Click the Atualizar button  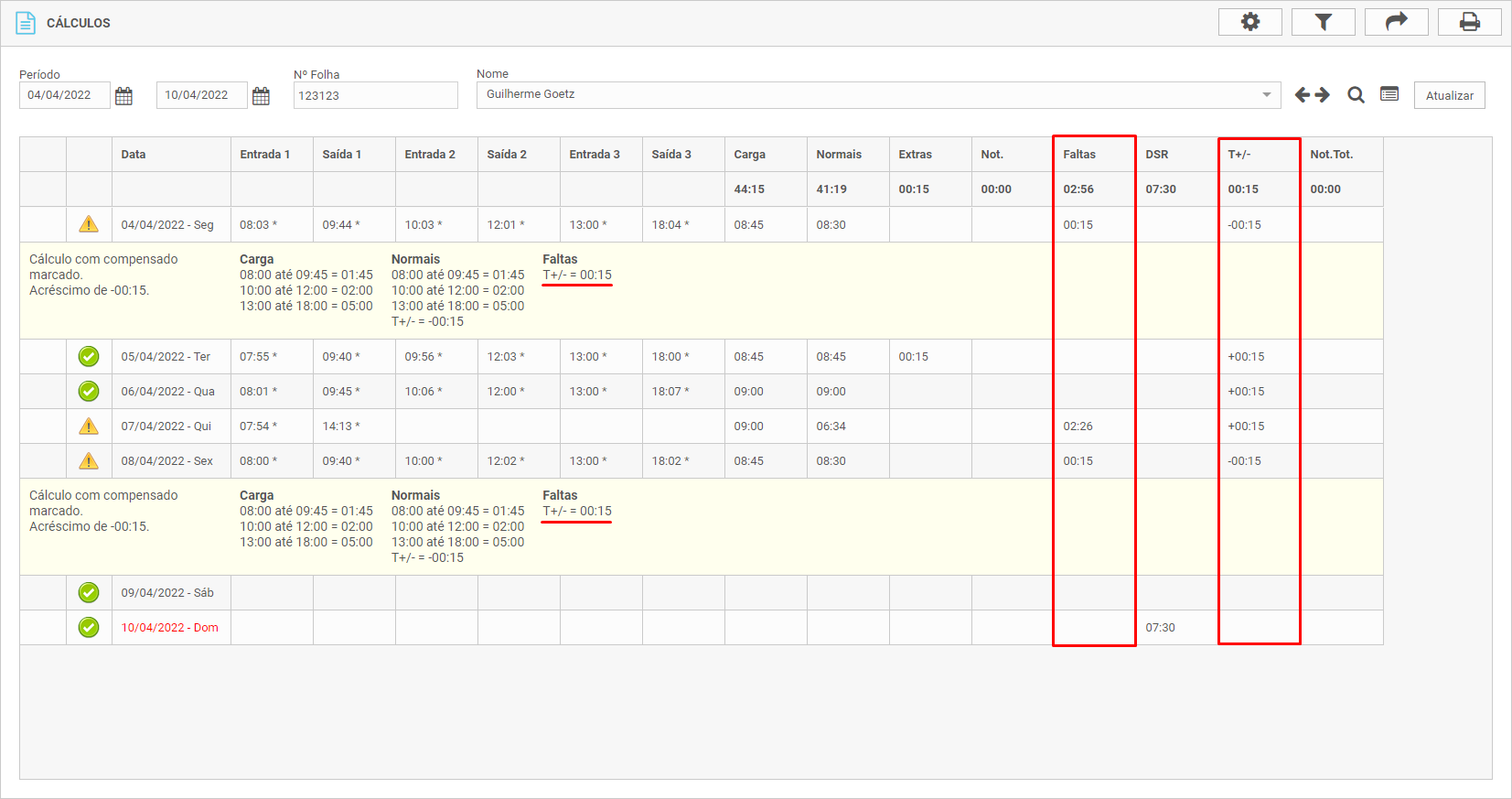1449,95
